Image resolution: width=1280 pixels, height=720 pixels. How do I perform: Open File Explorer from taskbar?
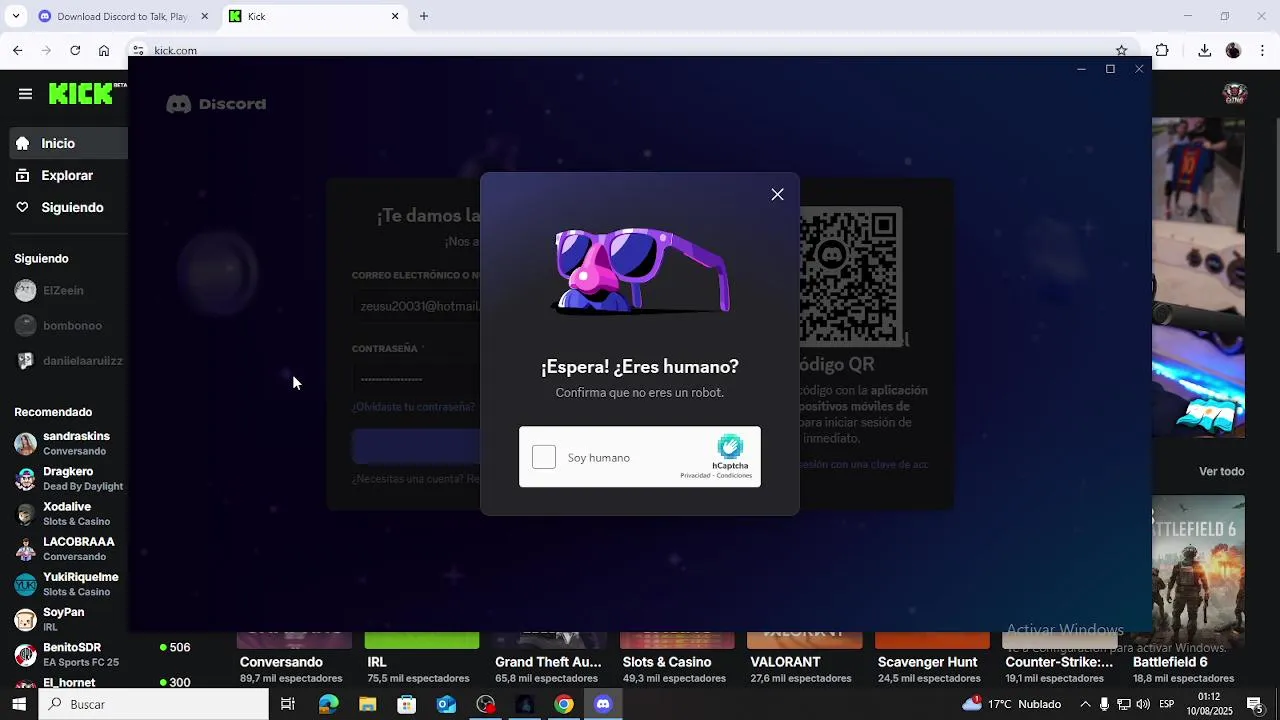coord(367,704)
